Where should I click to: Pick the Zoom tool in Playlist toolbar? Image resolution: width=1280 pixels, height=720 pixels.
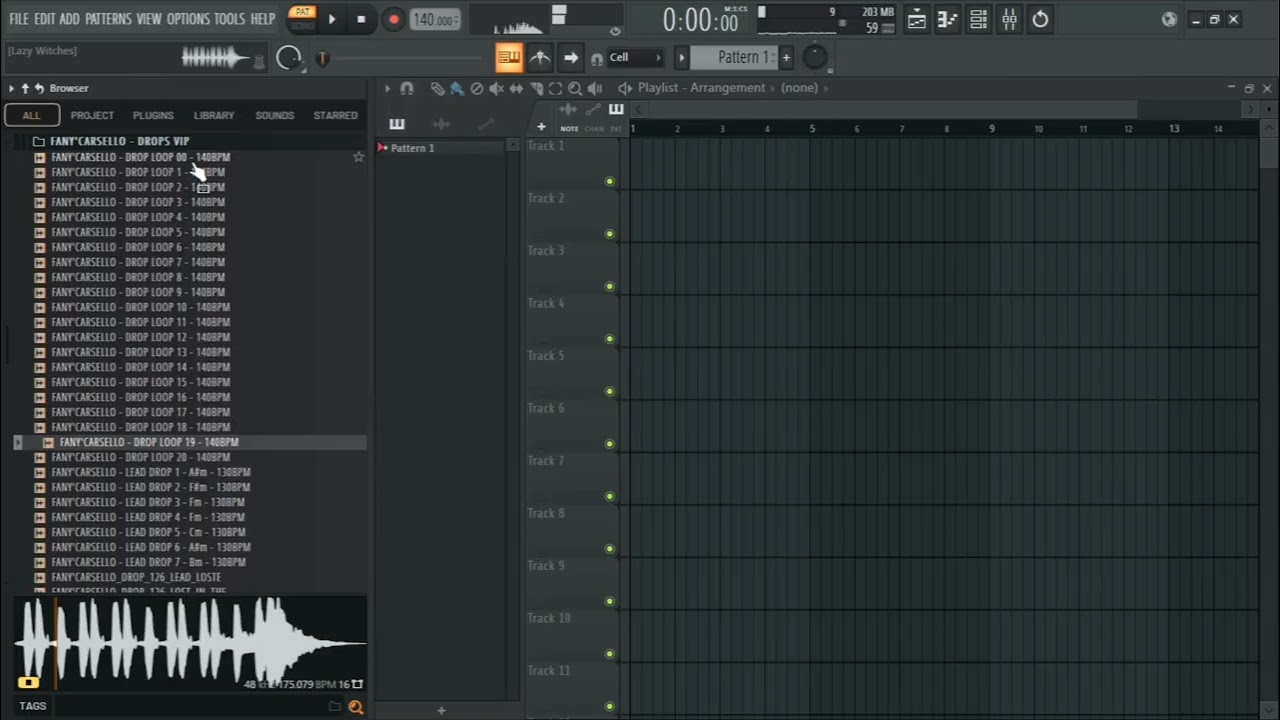pos(575,88)
